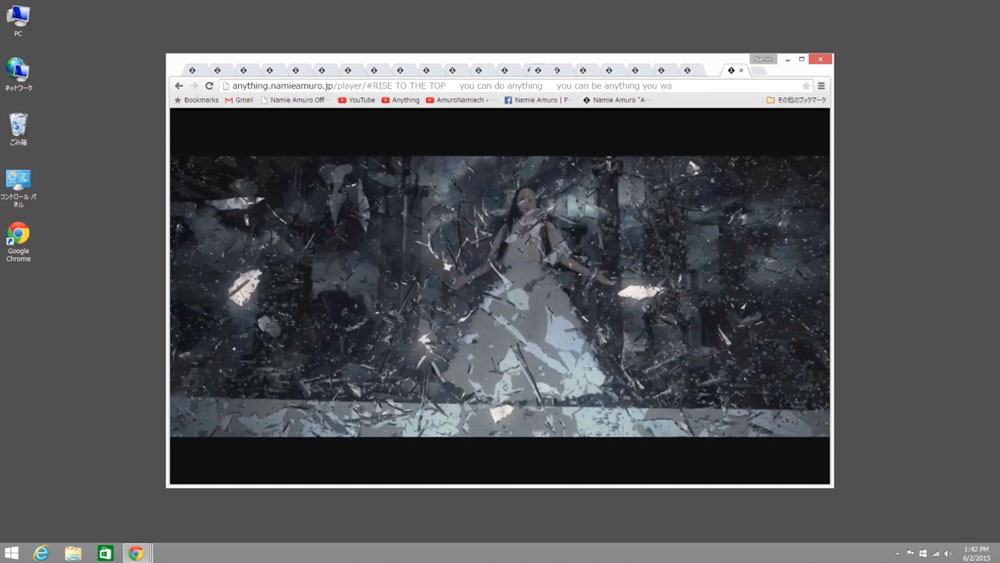Screen dimensions: 1000x563
Task: Open the Chrome hamburger menu
Action: (821, 86)
